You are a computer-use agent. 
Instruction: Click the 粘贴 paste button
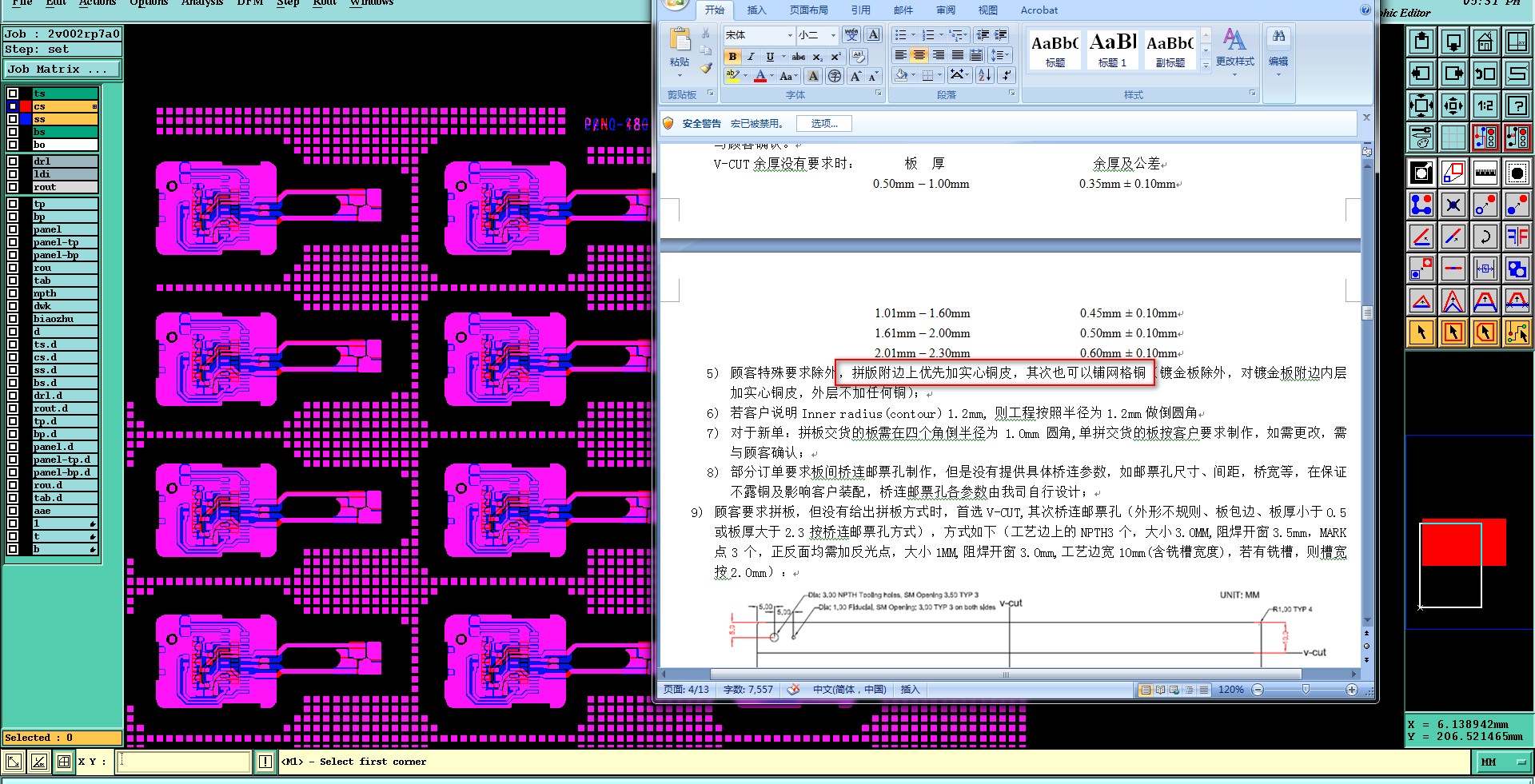pyautogui.click(x=680, y=51)
